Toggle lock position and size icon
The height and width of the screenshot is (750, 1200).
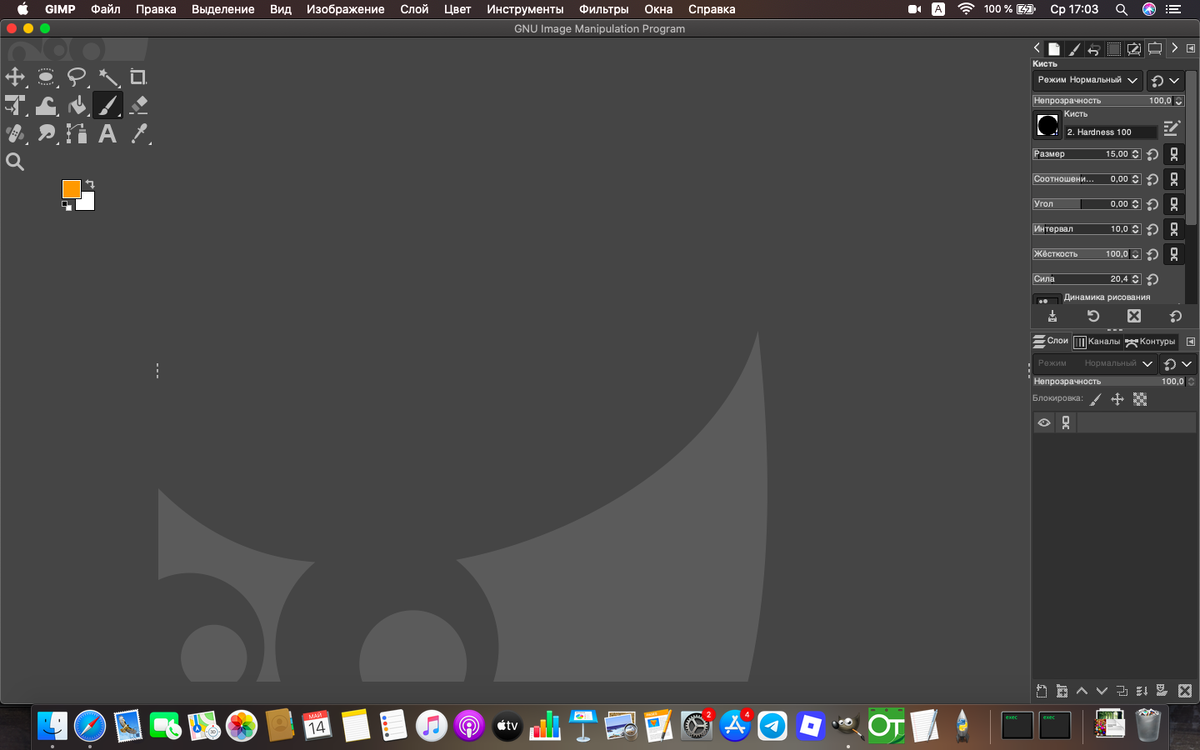point(1118,399)
